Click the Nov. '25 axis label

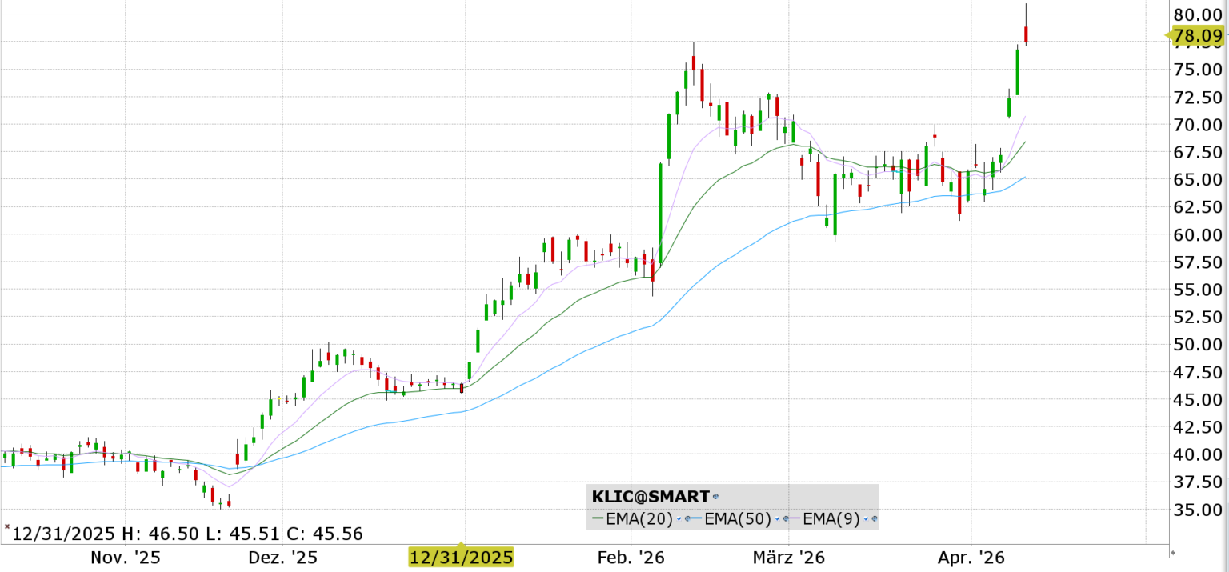pyautogui.click(x=126, y=556)
